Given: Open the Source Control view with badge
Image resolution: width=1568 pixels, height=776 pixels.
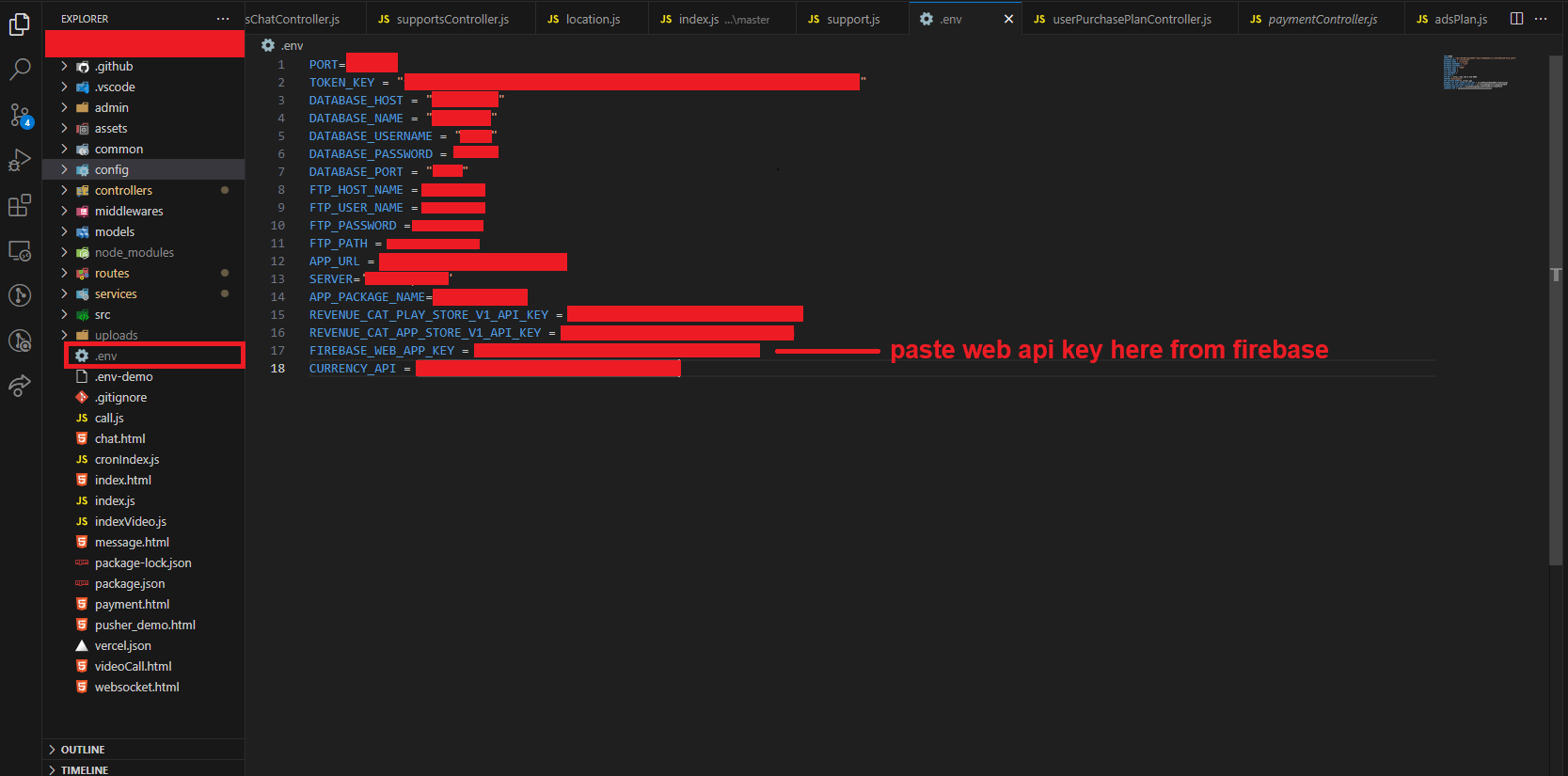Looking at the screenshot, I should pos(20,115).
